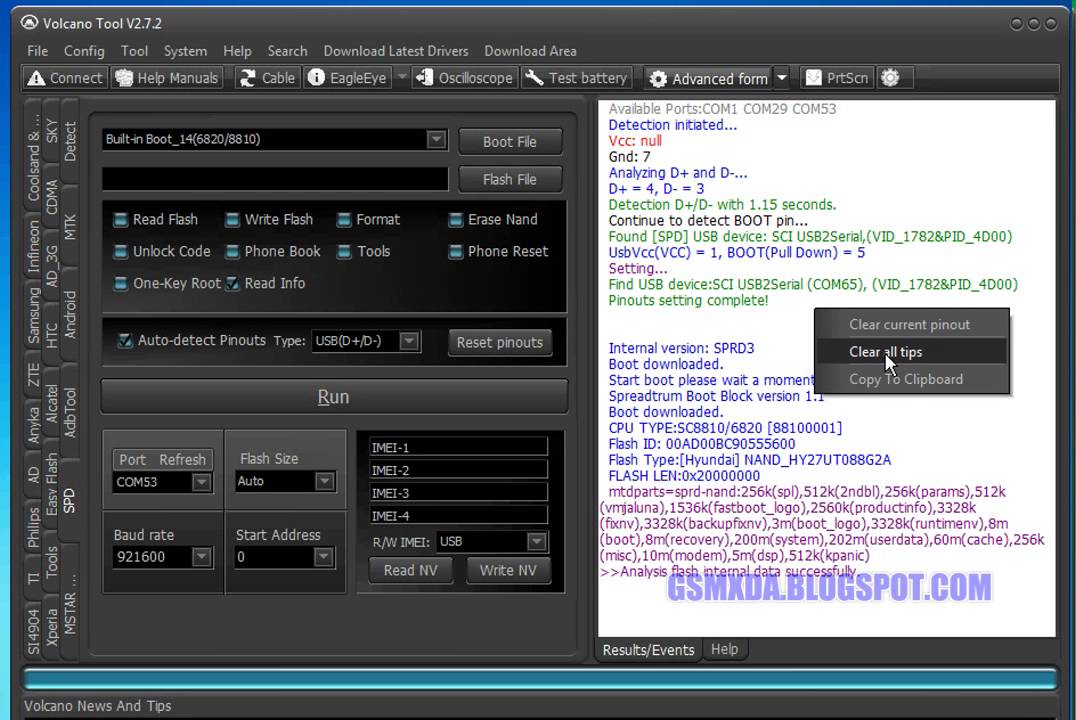Viewport: 1076px width, 720px height.
Task: Toggle Auto-detect Pinouts checkbox
Action: click(x=125, y=340)
